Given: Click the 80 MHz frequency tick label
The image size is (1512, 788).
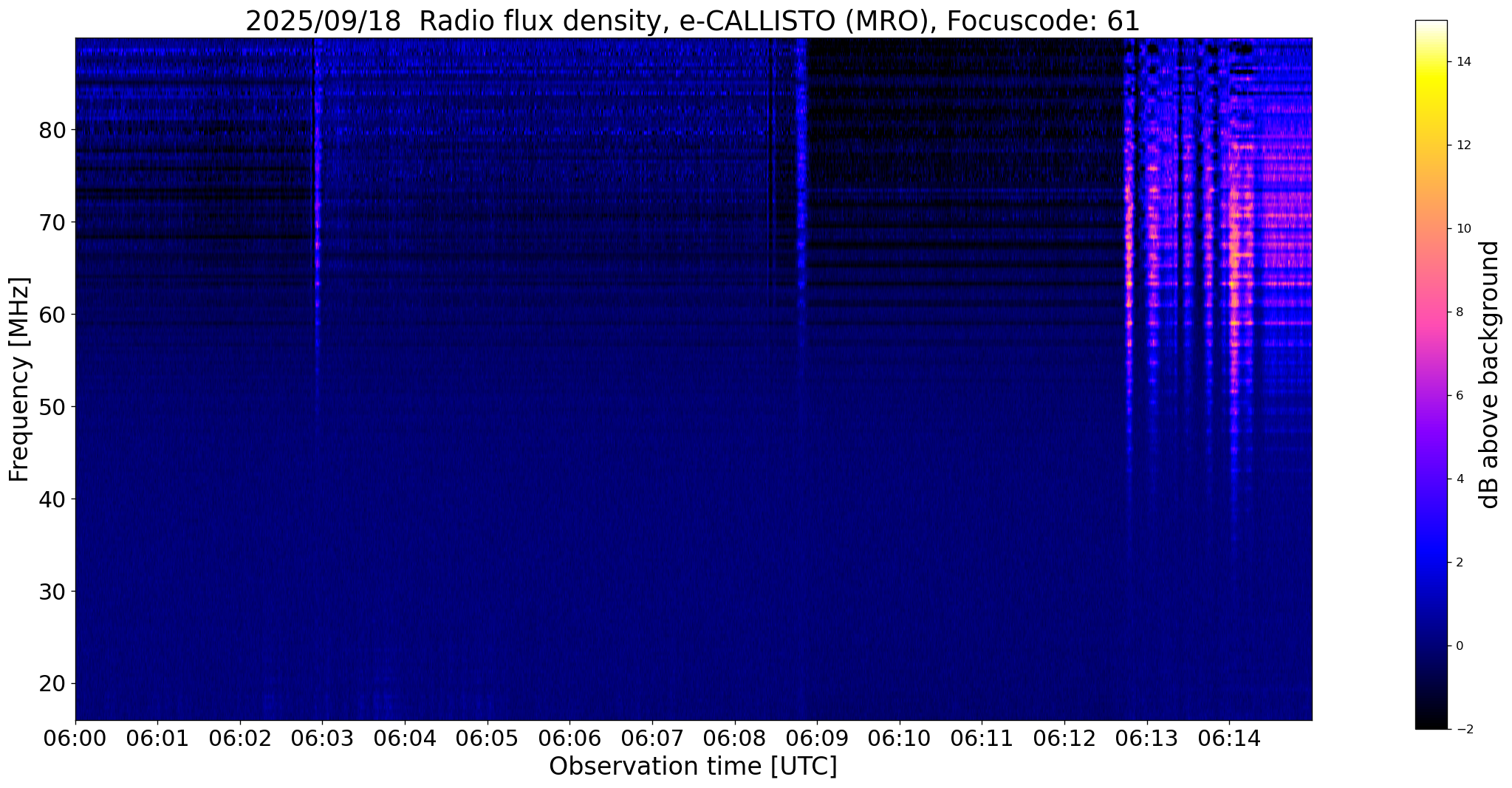Looking at the screenshot, I should [52, 131].
